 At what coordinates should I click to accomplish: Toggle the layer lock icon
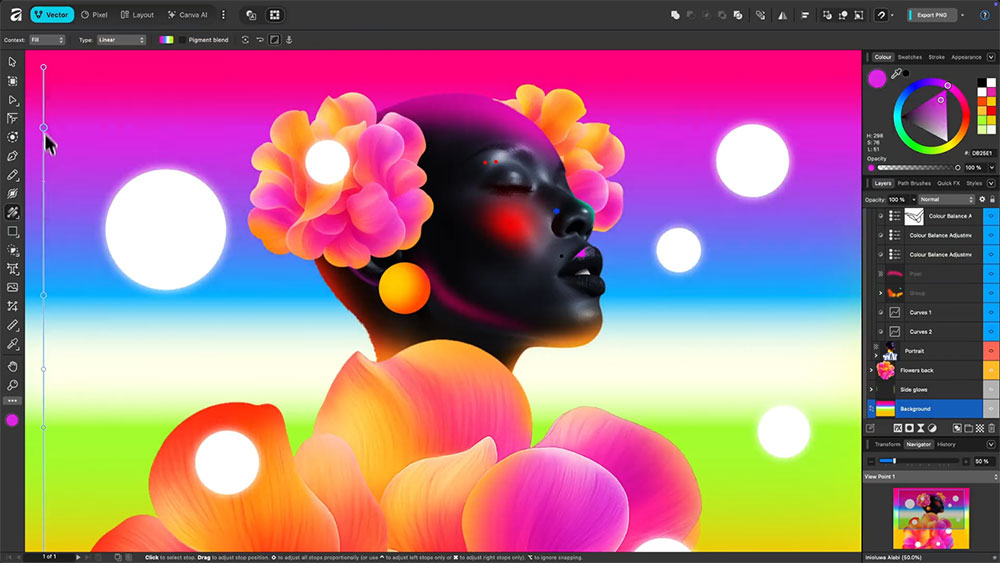click(x=992, y=200)
